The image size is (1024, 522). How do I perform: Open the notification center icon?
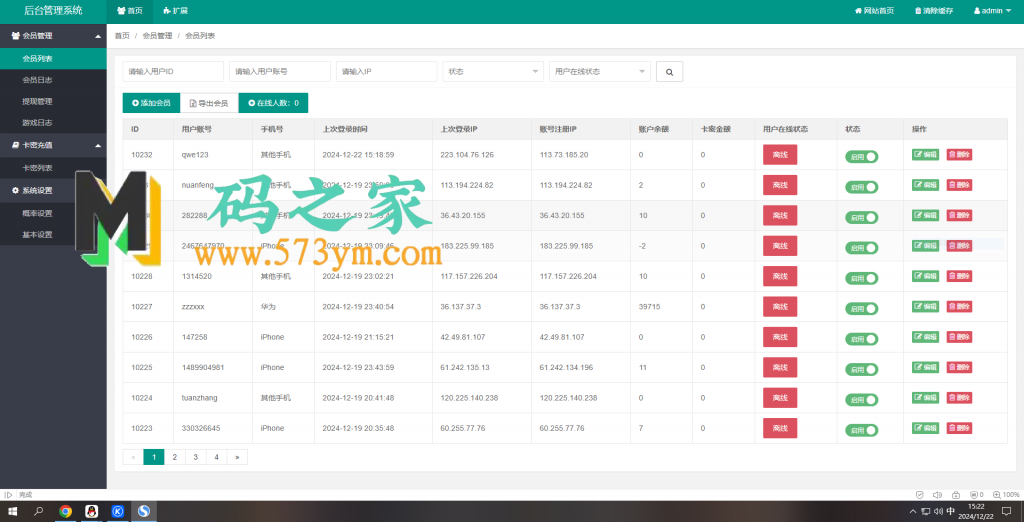(1006, 512)
